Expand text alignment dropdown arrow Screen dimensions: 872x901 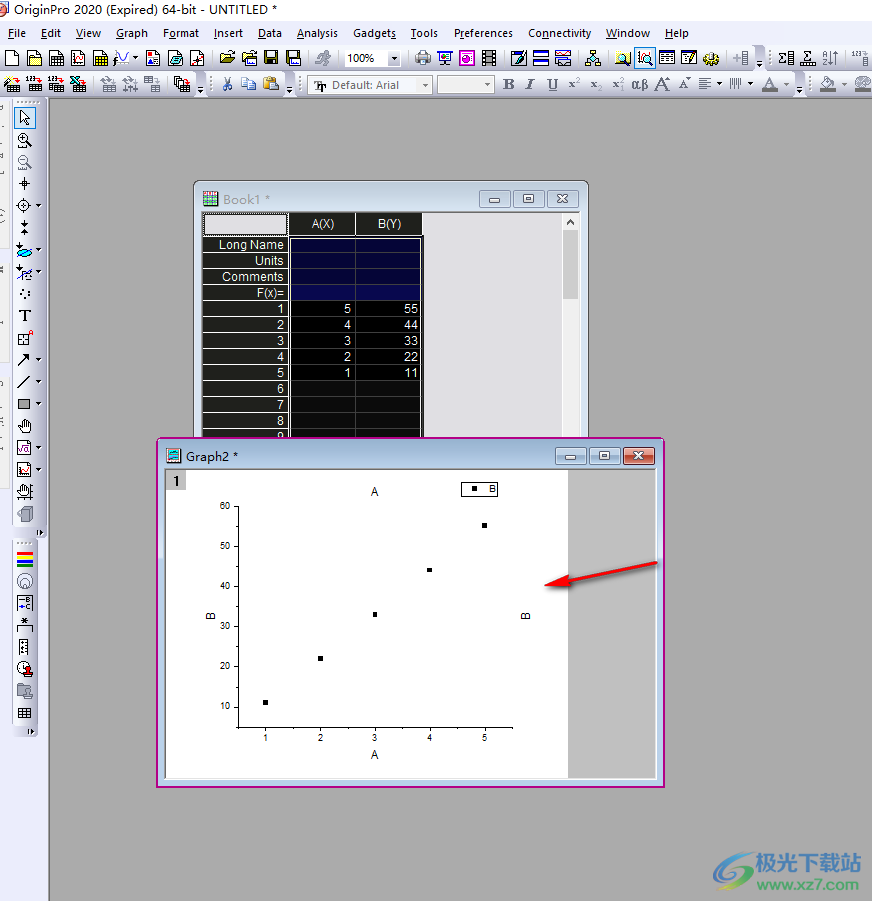click(719, 84)
